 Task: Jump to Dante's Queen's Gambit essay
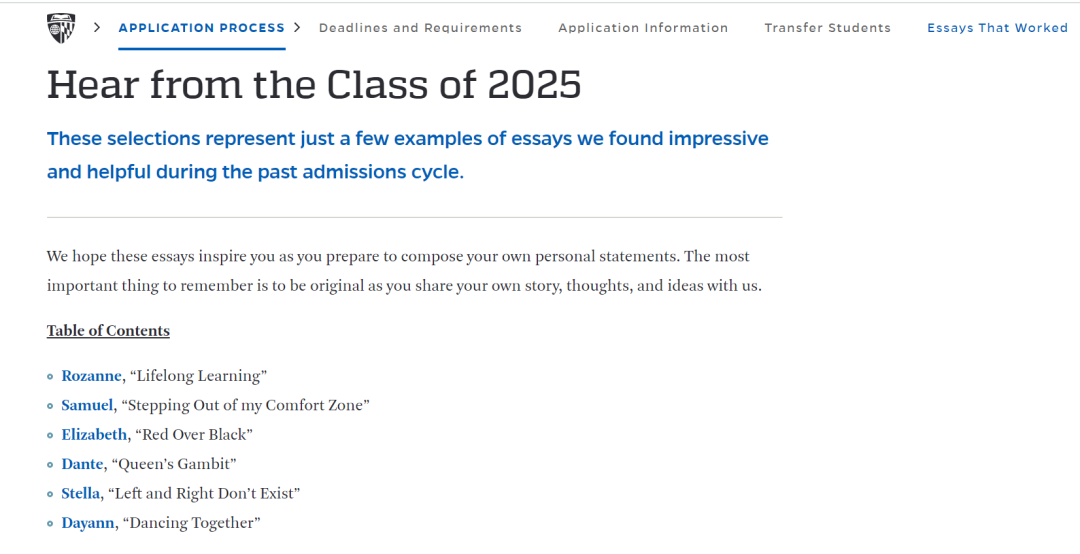click(82, 464)
